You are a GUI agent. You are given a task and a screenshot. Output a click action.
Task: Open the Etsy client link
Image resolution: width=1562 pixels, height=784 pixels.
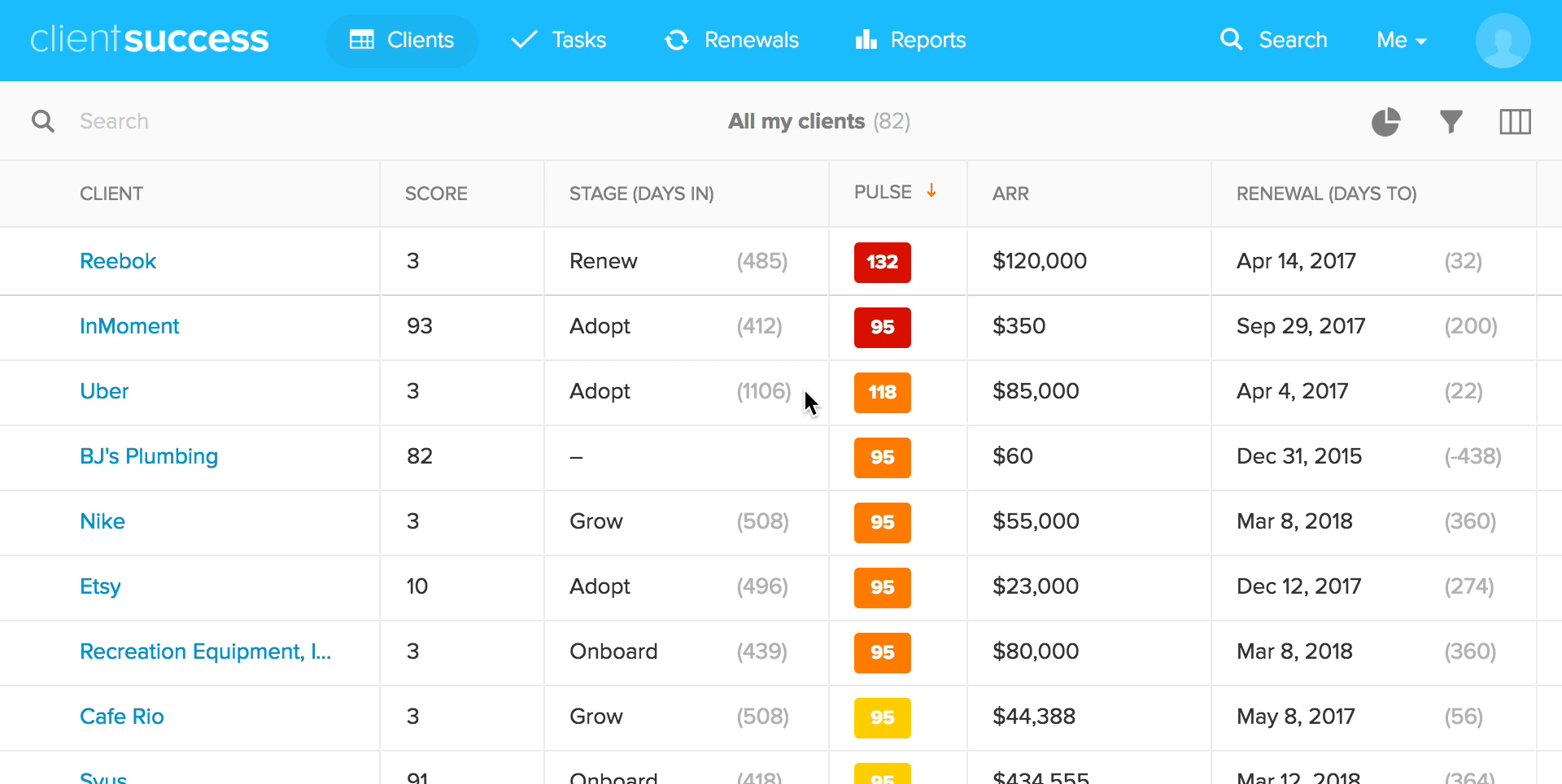(100, 586)
